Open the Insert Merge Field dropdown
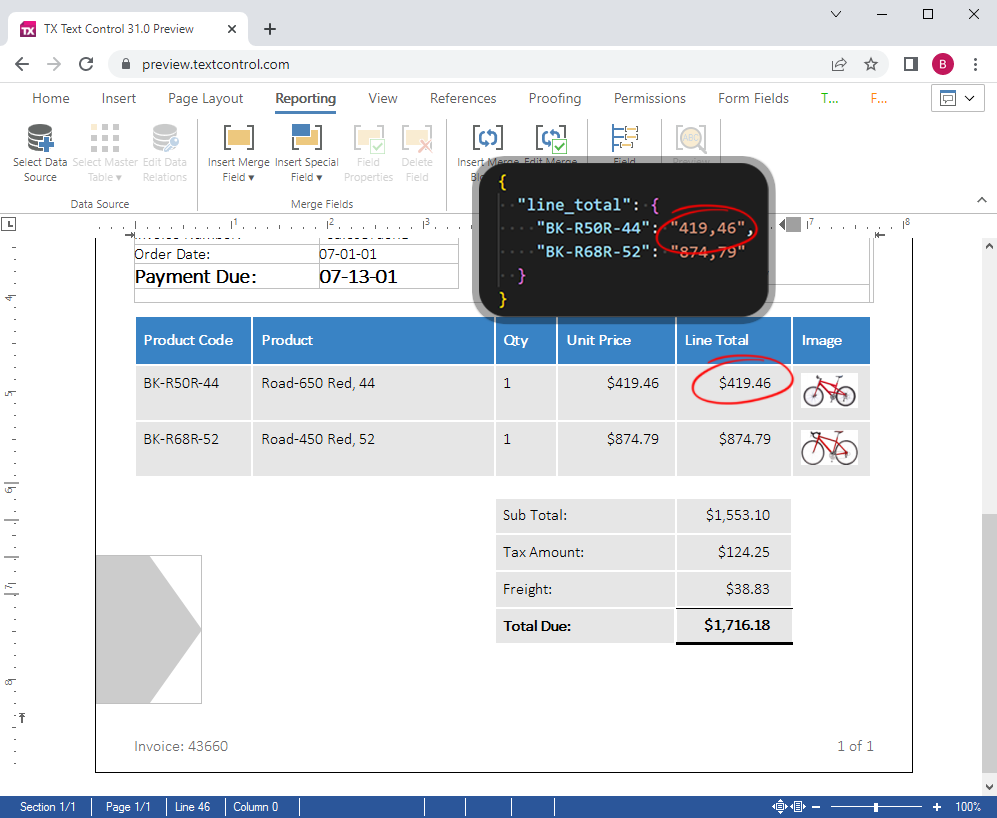 [x=238, y=170]
